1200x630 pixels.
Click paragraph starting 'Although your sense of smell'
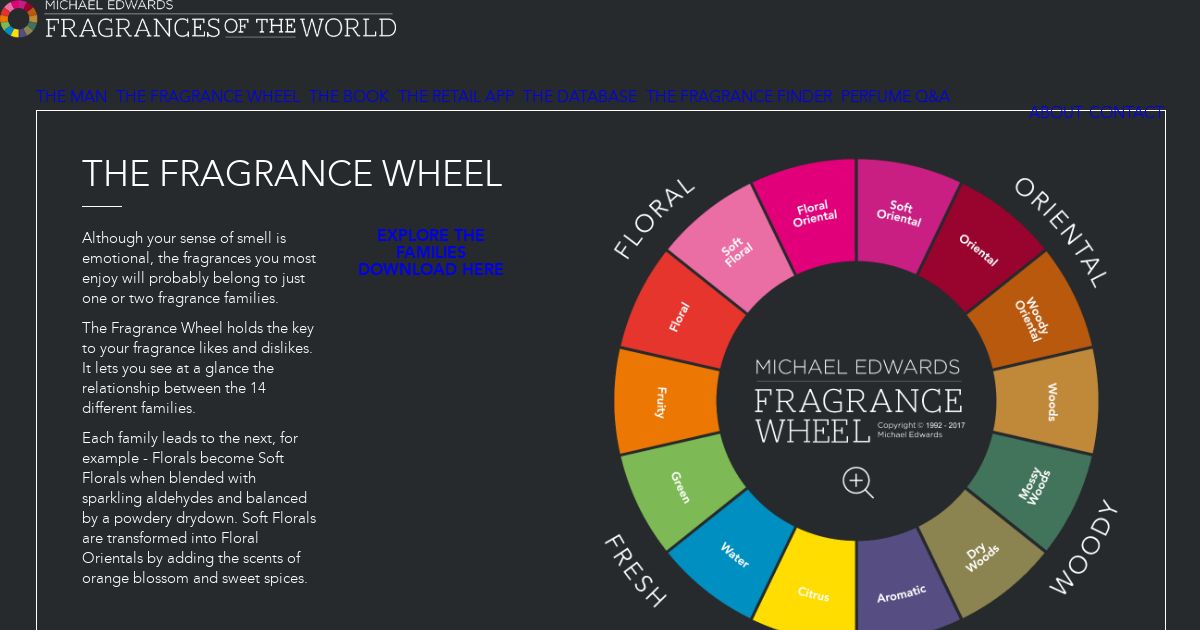pyautogui.click(x=199, y=268)
